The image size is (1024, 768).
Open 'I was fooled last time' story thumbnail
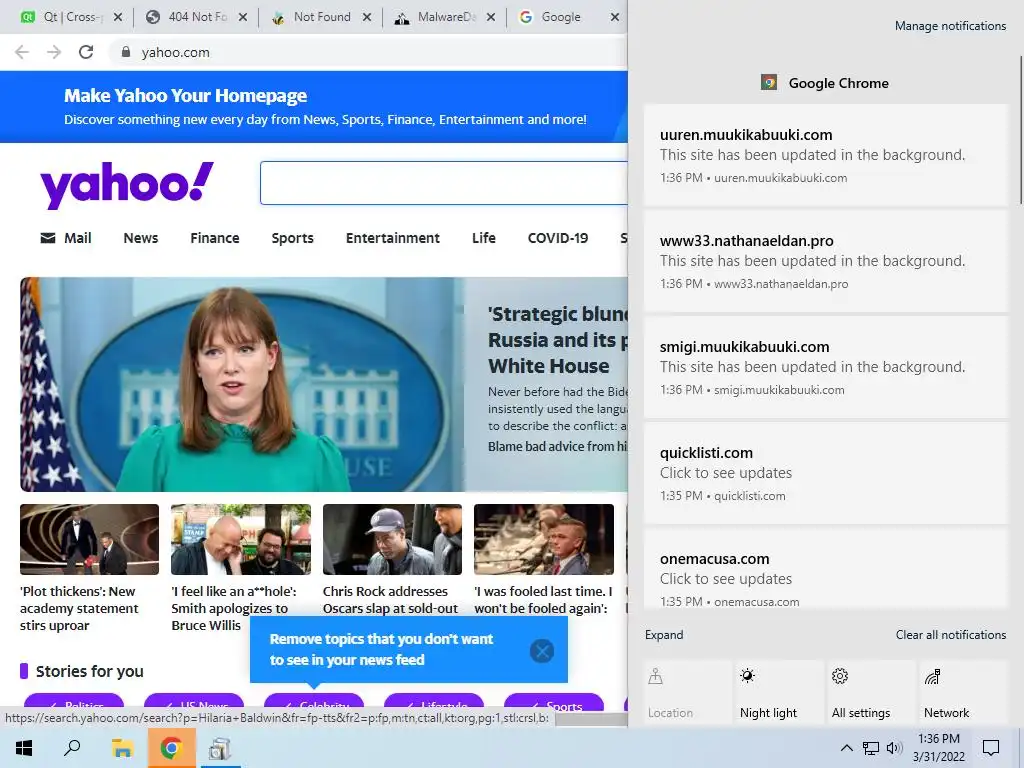[544, 539]
